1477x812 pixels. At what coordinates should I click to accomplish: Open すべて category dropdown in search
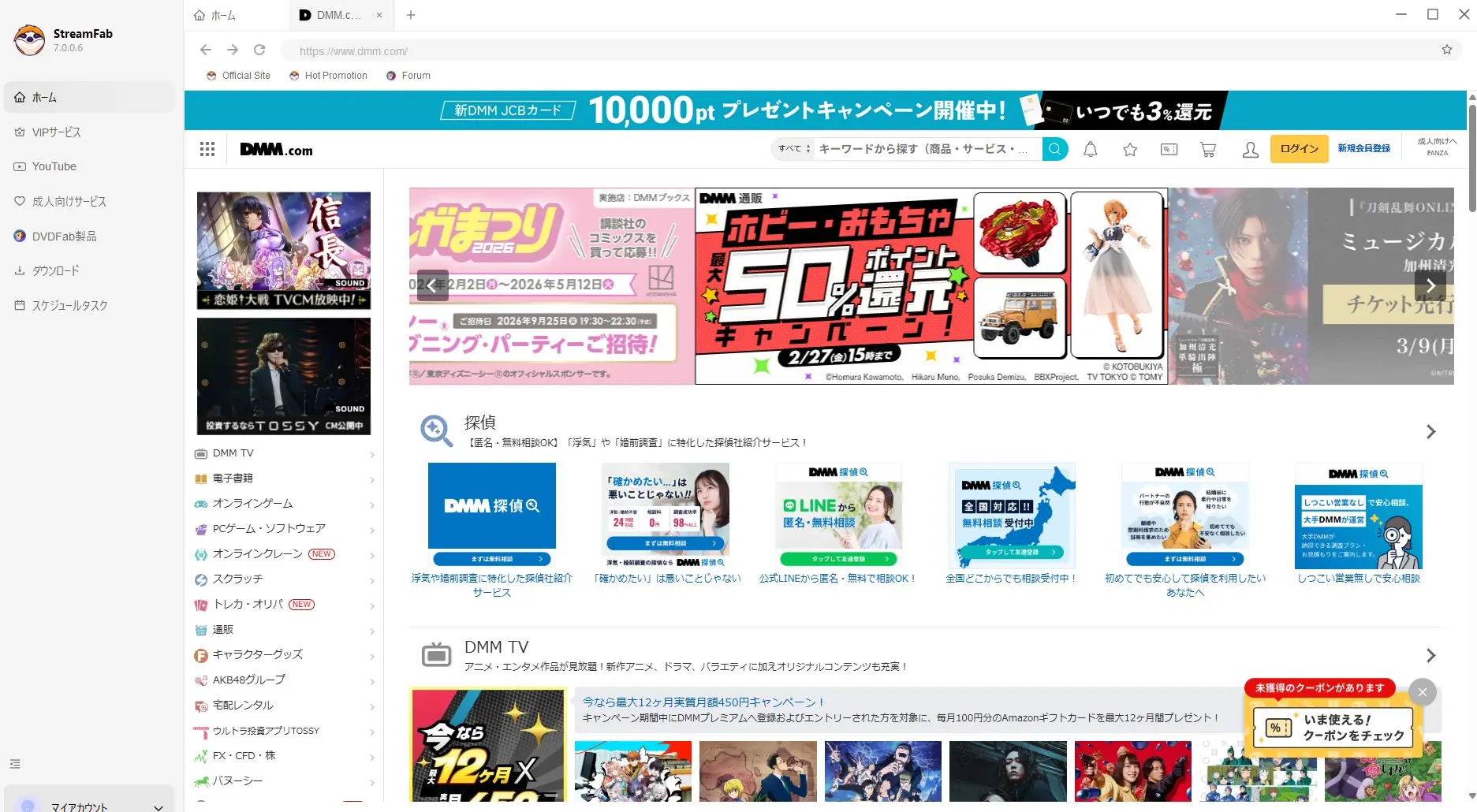(x=793, y=148)
